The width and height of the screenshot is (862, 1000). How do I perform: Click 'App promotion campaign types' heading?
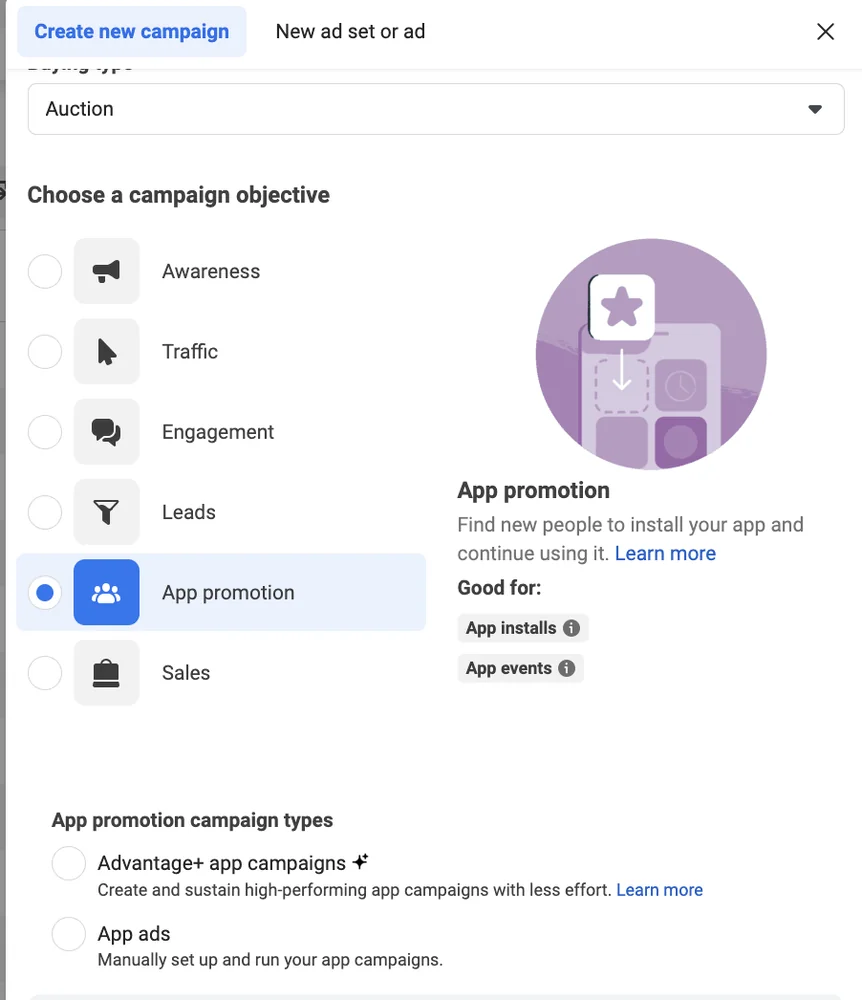[193, 820]
